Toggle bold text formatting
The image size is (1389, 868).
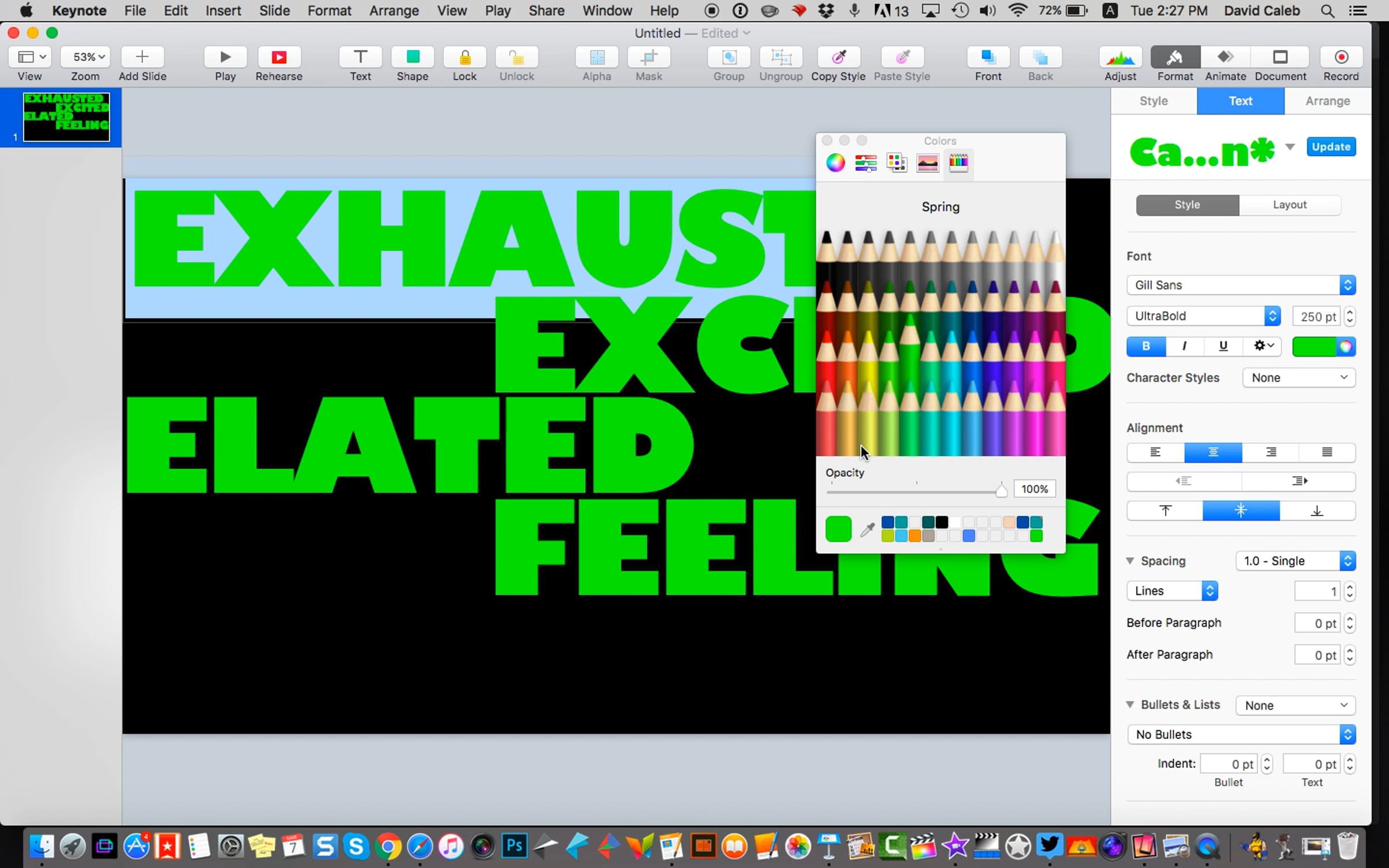[x=1145, y=346]
